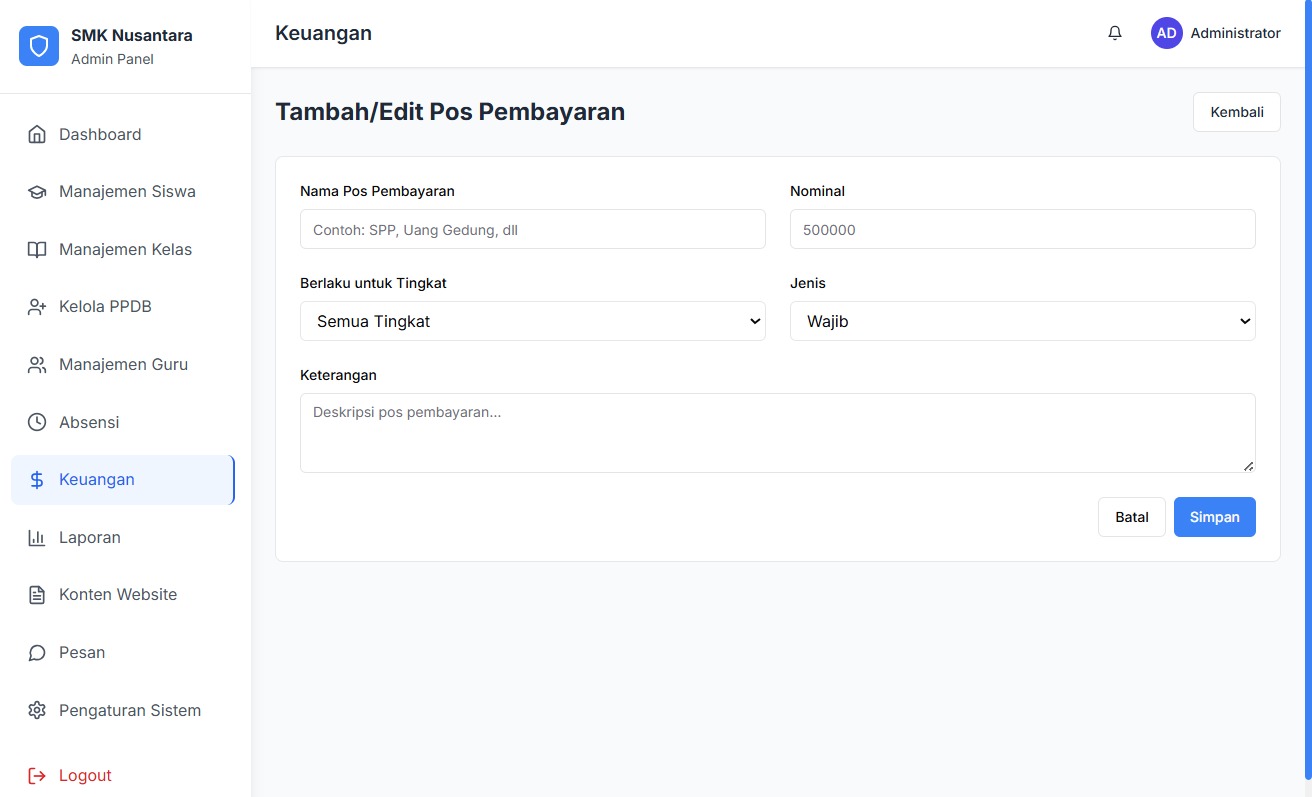Select Manajemen Guru in the sidebar
This screenshot has height=797, width=1312.
click(x=123, y=365)
